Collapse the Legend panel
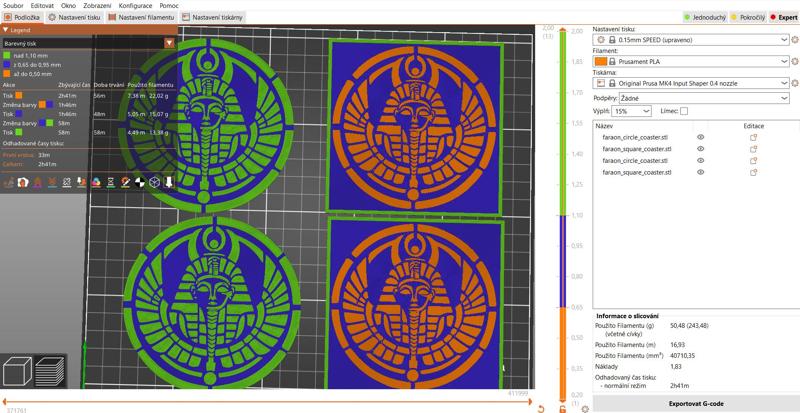 pos(6,30)
